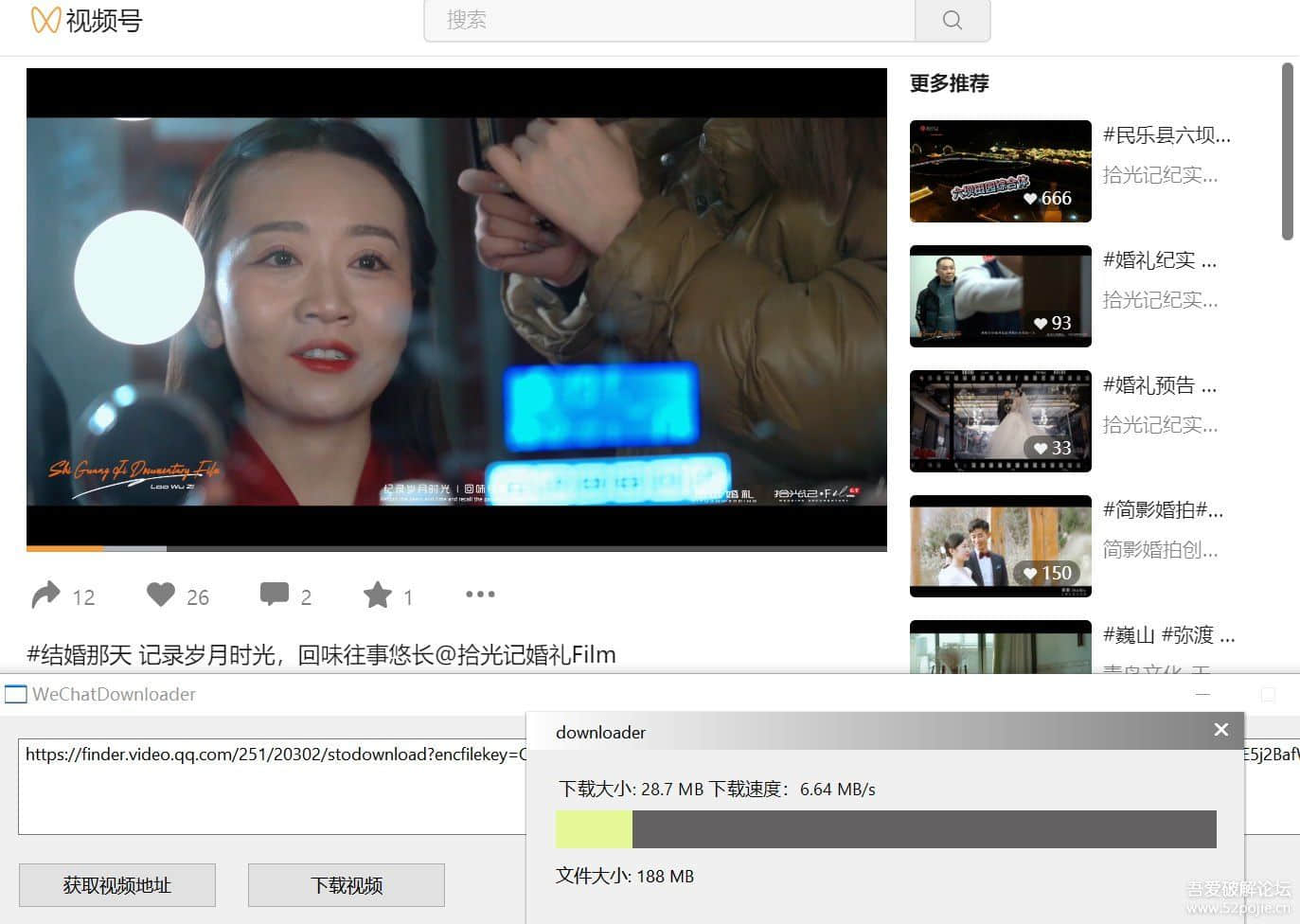Open comments with the speech bubble icon
1300x924 pixels.
275,595
